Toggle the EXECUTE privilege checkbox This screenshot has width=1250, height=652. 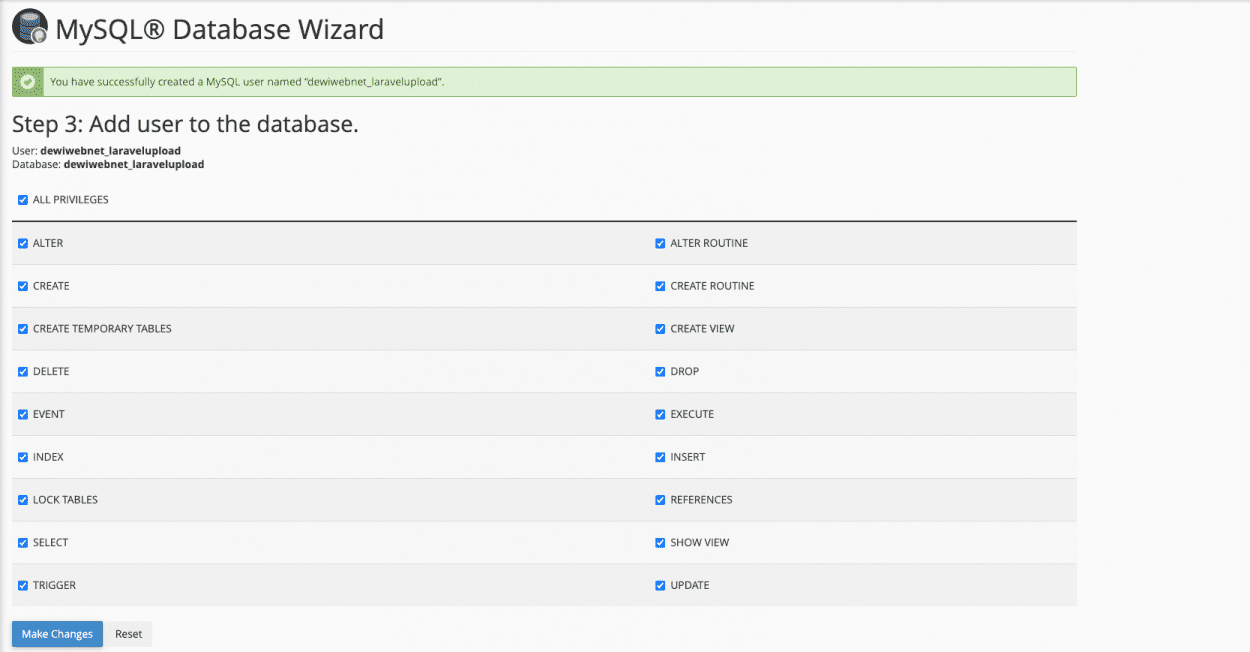660,414
